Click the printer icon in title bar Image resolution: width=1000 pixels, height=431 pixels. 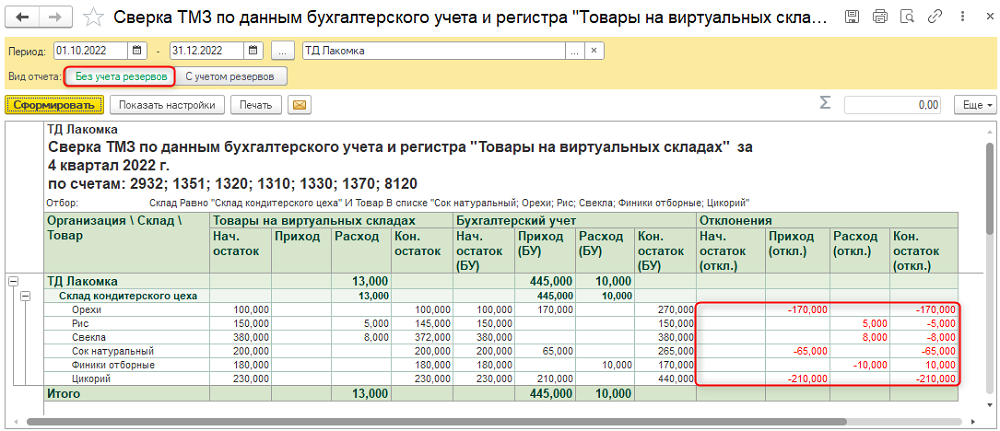pyautogui.click(x=880, y=18)
